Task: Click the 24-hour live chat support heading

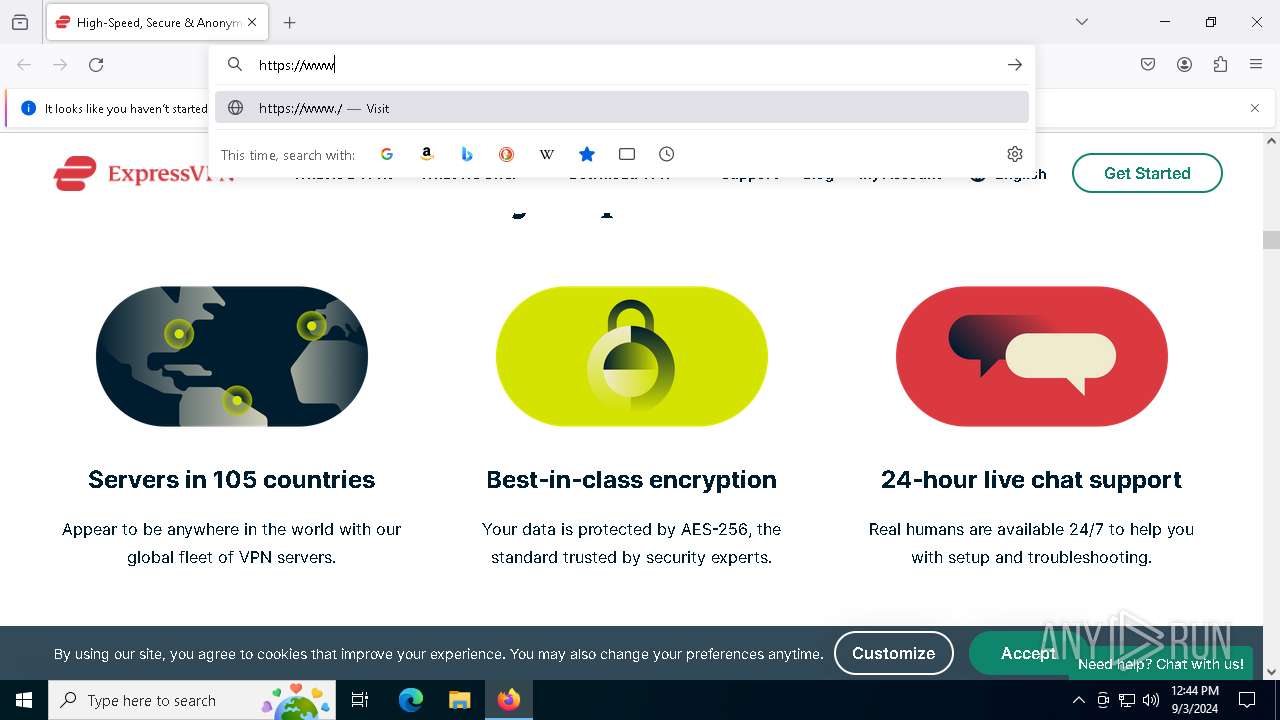Action: [x=1032, y=480]
